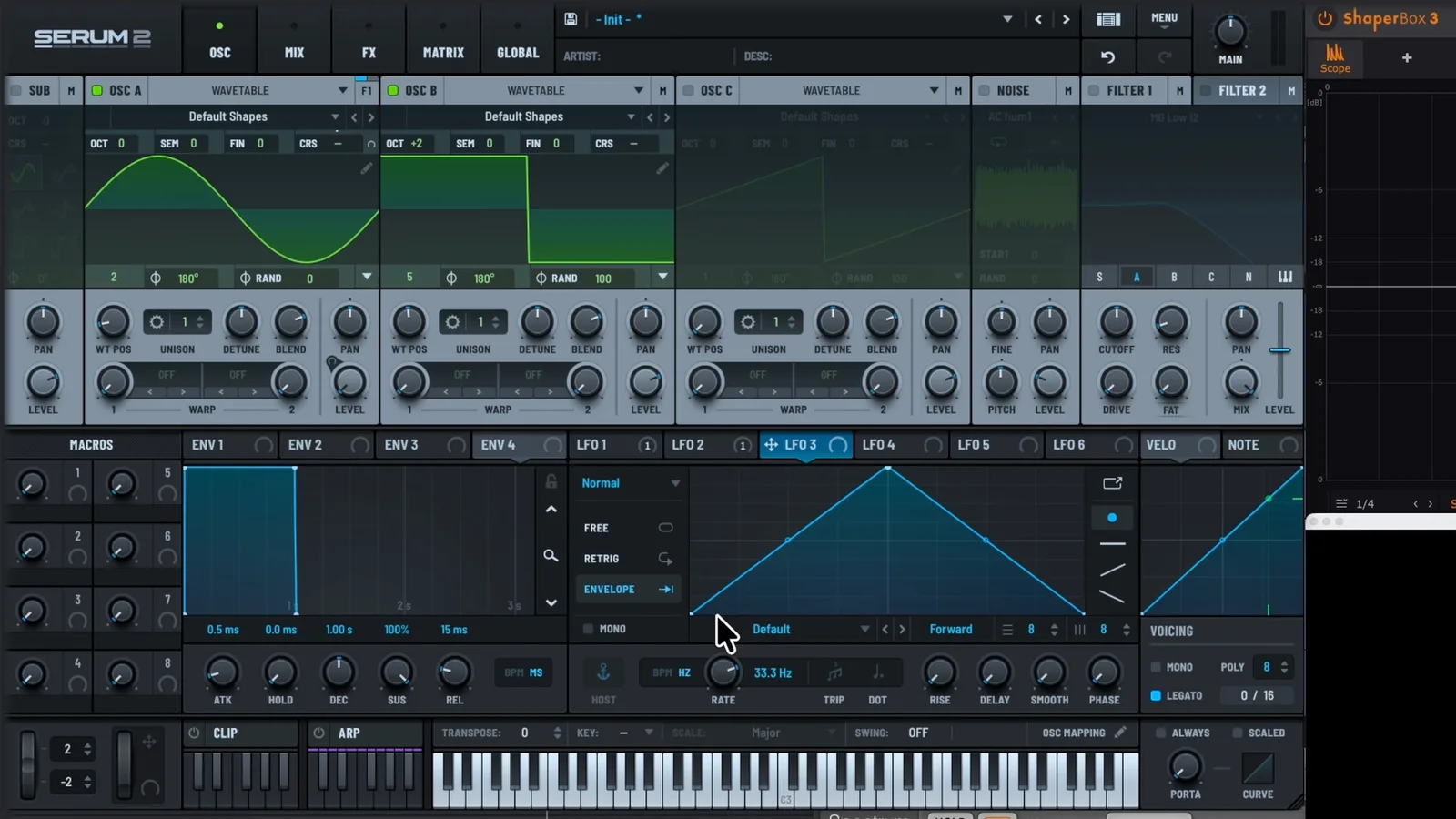Image resolution: width=1456 pixels, height=819 pixels.
Task: Select the ENV 1 tab
Action: pos(229,445)
